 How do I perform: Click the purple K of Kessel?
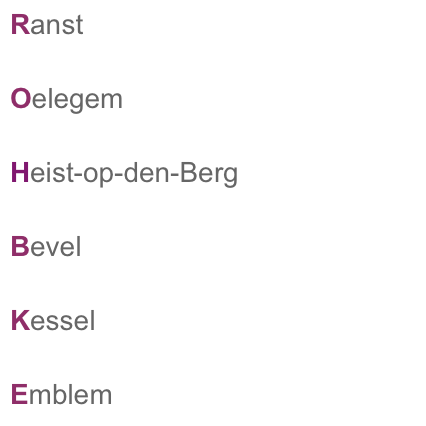[x=21, y=320]
